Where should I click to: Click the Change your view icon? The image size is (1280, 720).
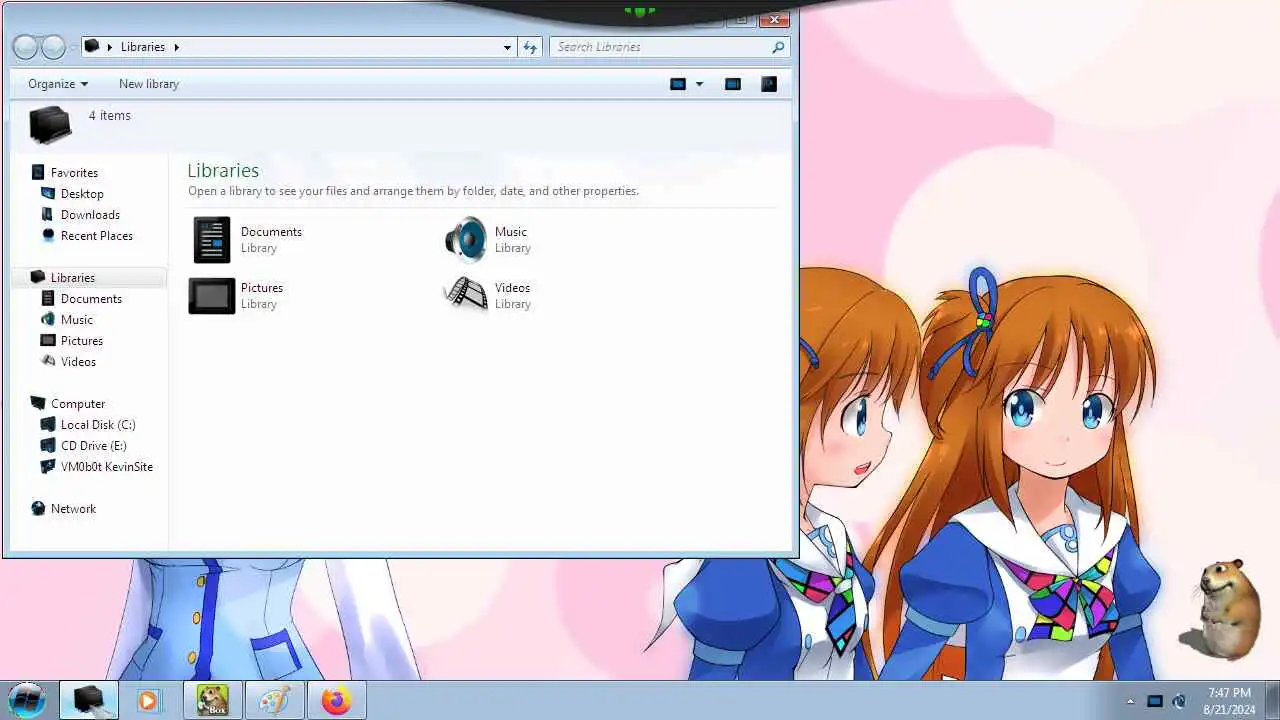[x=678, y=84]
